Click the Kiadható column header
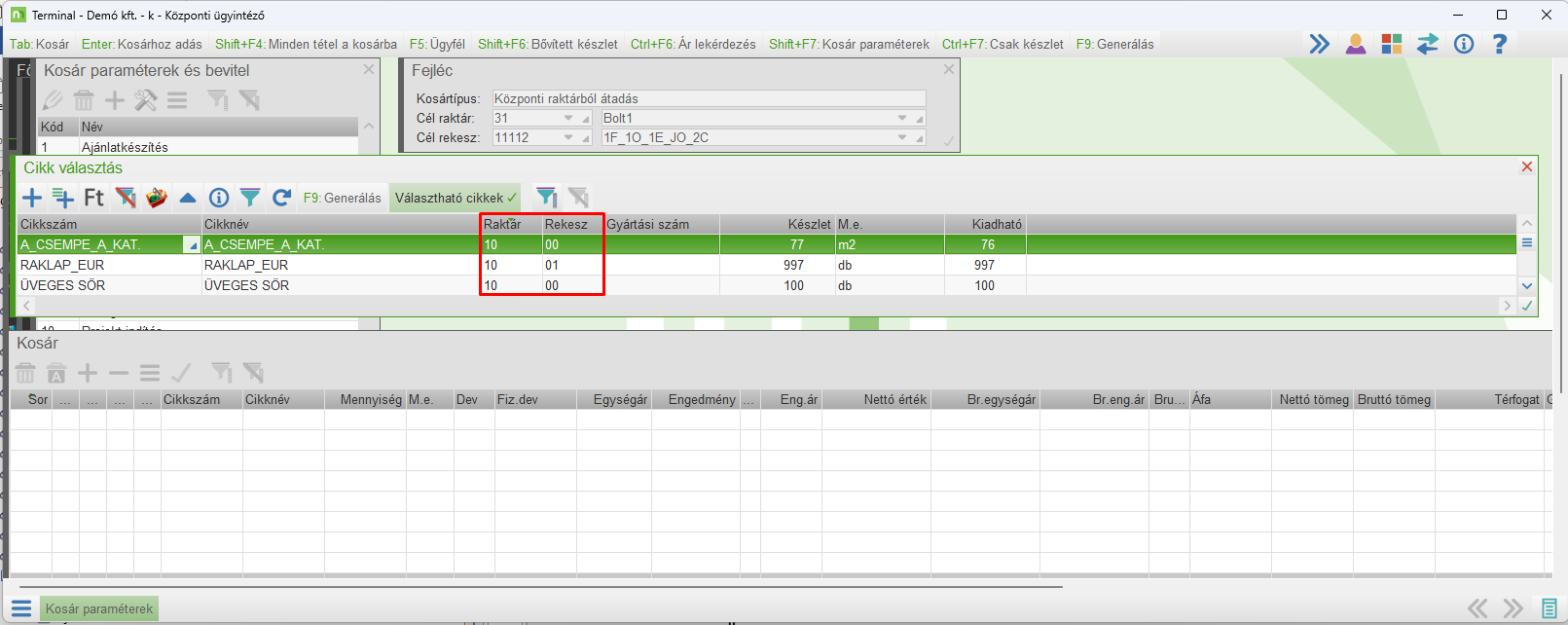This screenshot has width=1568, height=625. pos(985,224)
